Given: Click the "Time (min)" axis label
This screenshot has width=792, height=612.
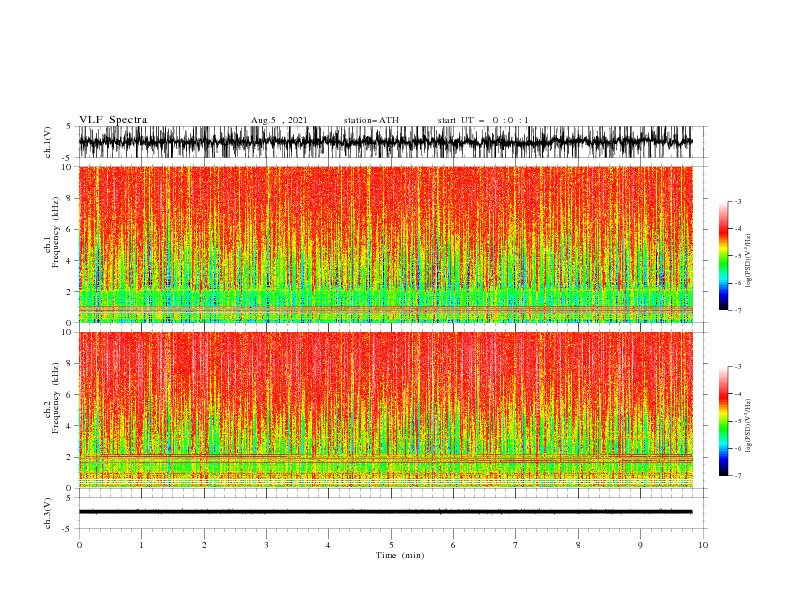Looking at the screenshot, I should [400, 555].
